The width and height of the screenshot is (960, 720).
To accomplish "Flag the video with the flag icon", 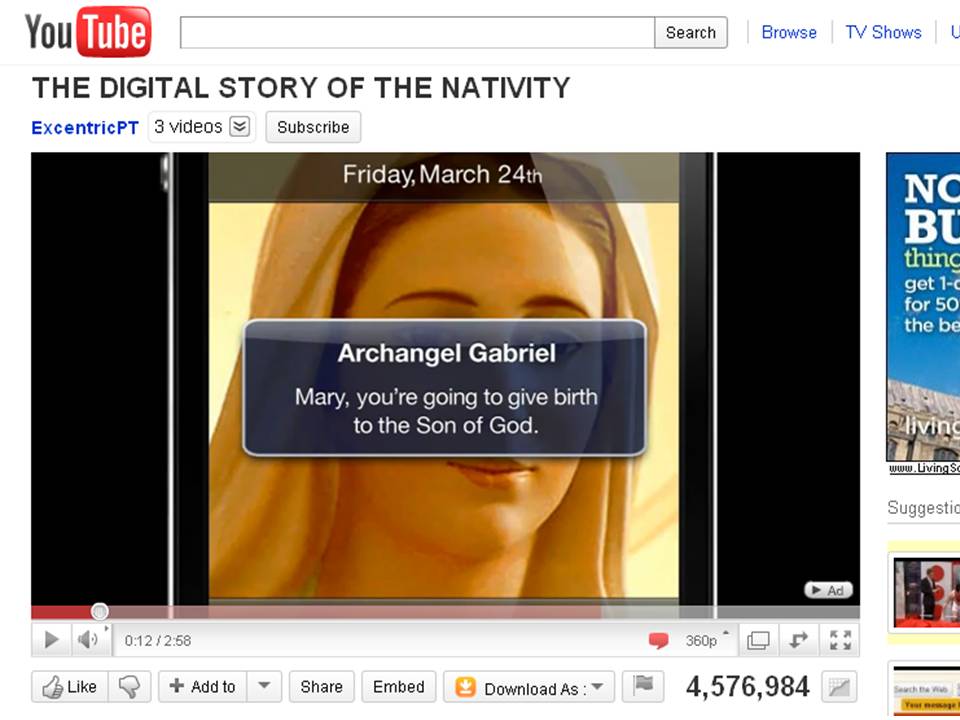I will [x=643, y=687].
